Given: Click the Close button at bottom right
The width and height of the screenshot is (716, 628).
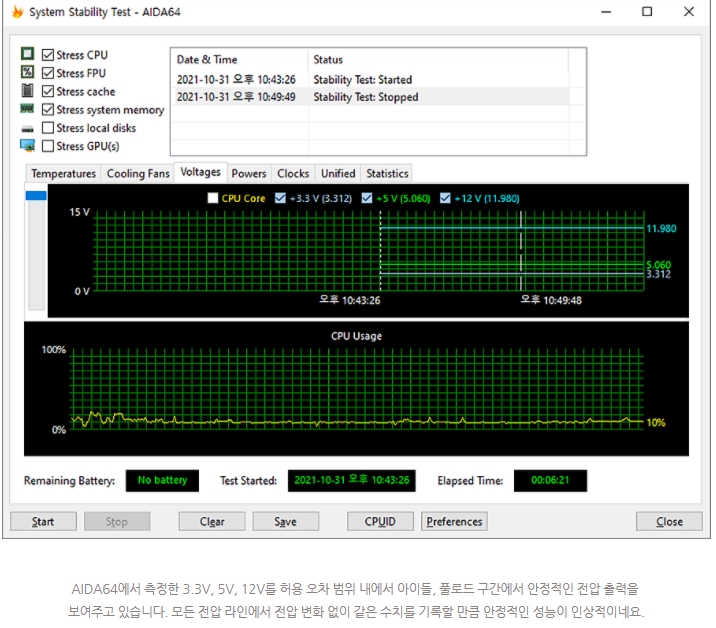Looking at the screenshot, I should (669, 521).
